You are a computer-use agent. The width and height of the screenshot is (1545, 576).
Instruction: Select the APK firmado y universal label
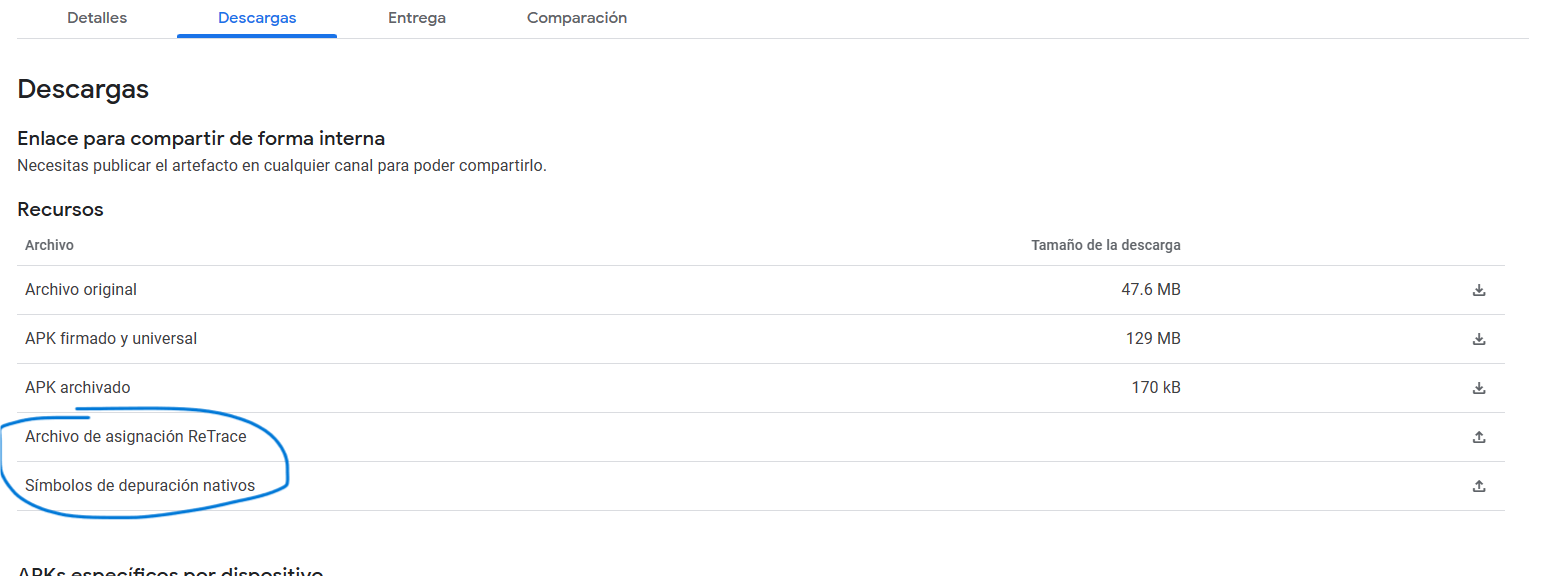(x=111, y=338)
